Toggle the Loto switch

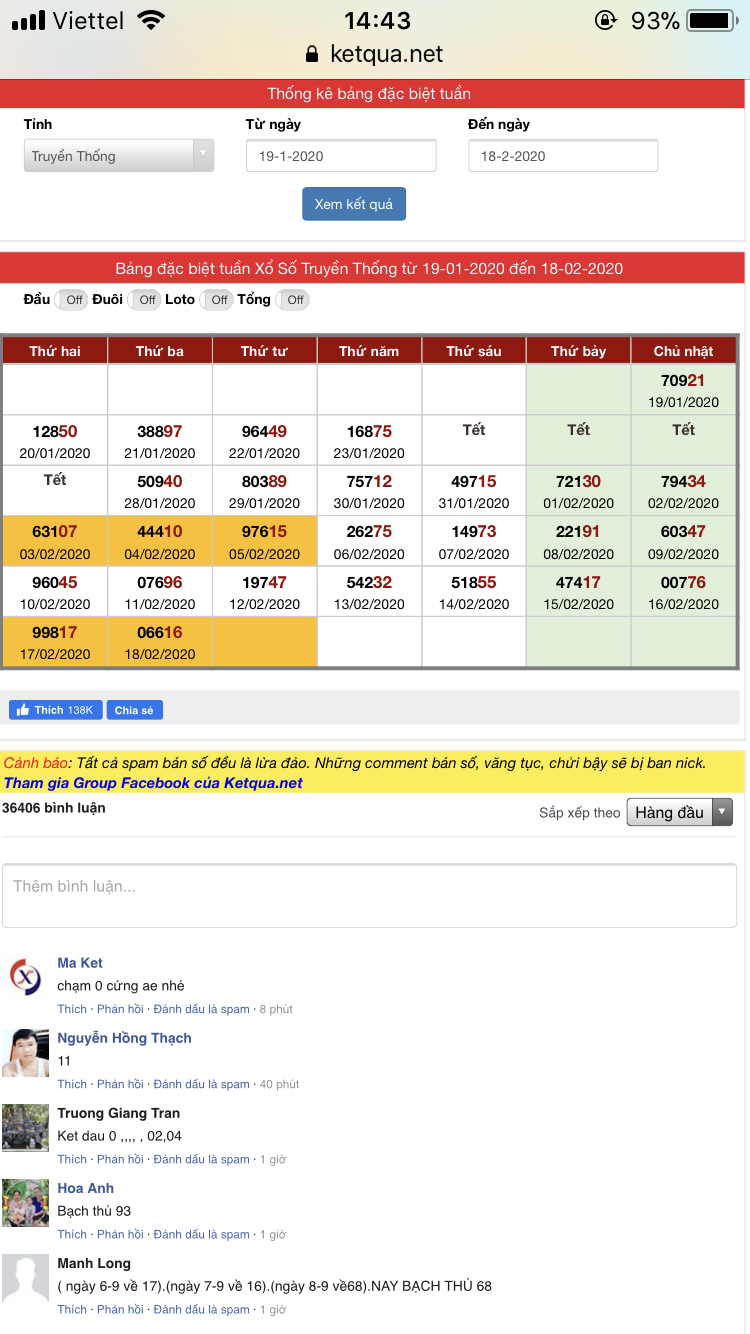click(216, 300)
